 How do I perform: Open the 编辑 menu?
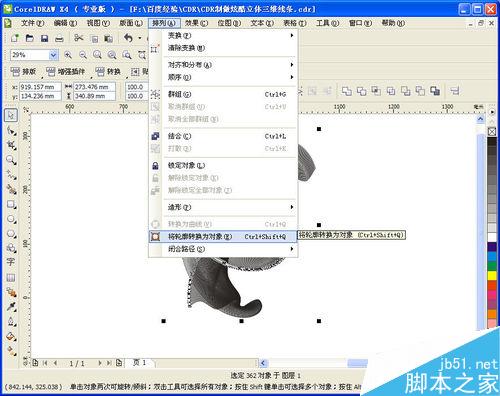(65, 23)
